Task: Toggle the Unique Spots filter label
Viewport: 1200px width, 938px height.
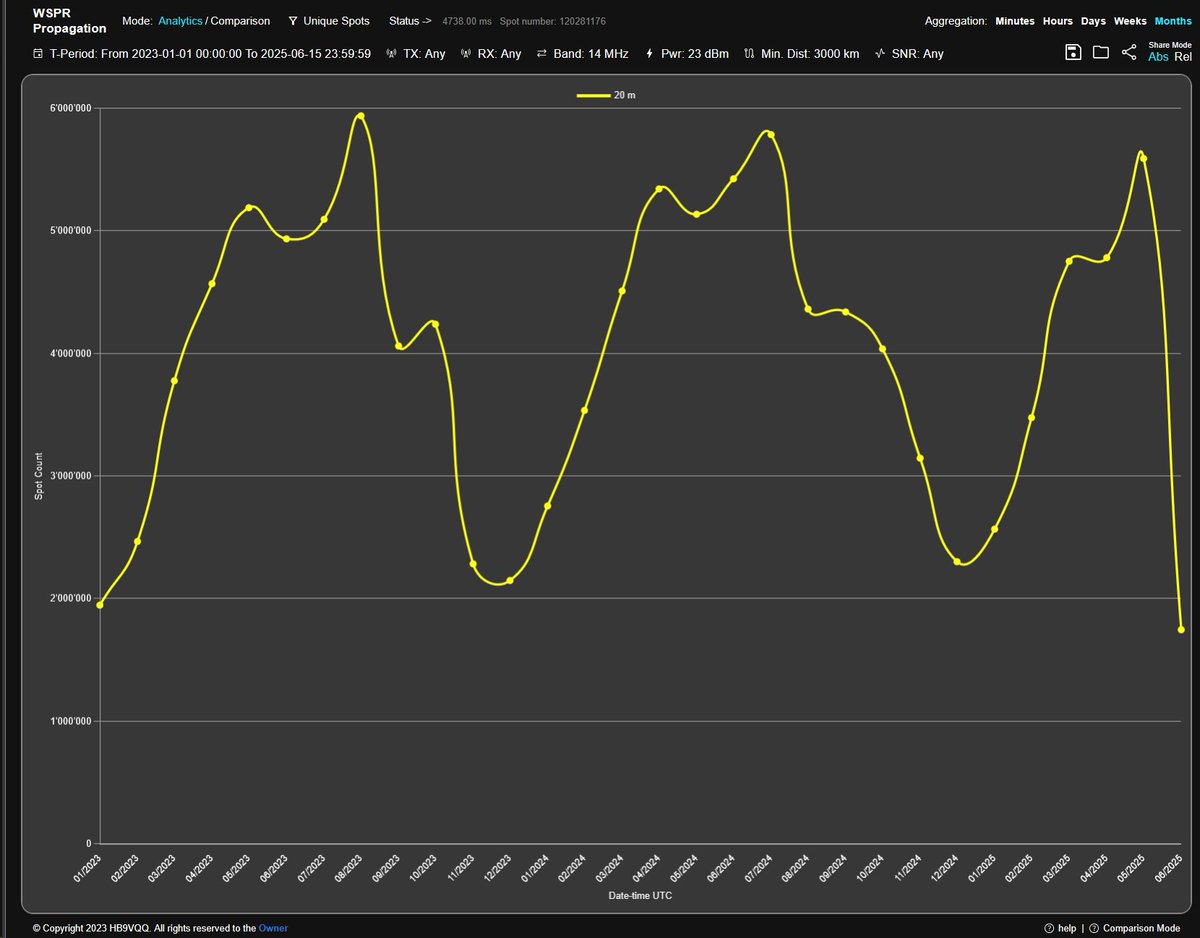Action: 336,21
